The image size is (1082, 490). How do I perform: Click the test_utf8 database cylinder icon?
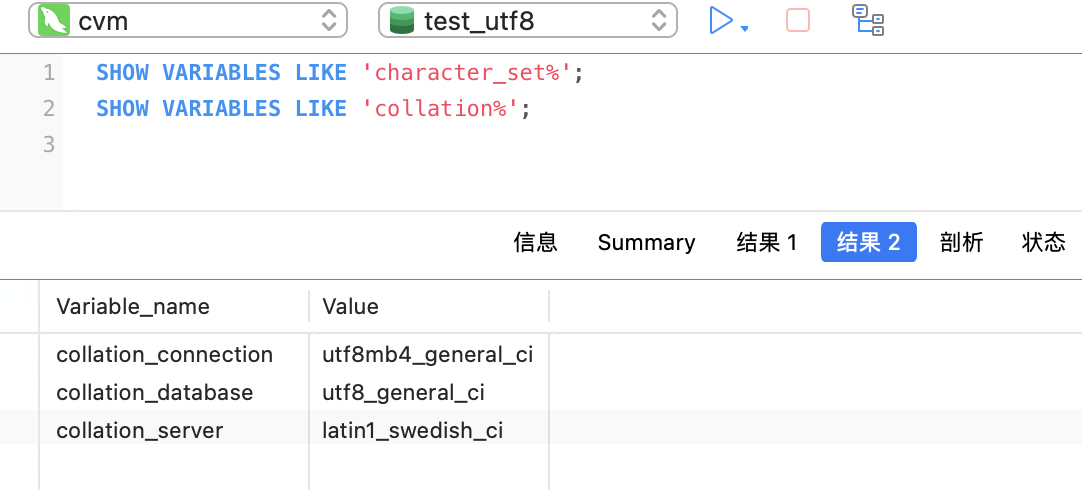tap(402, 20)
